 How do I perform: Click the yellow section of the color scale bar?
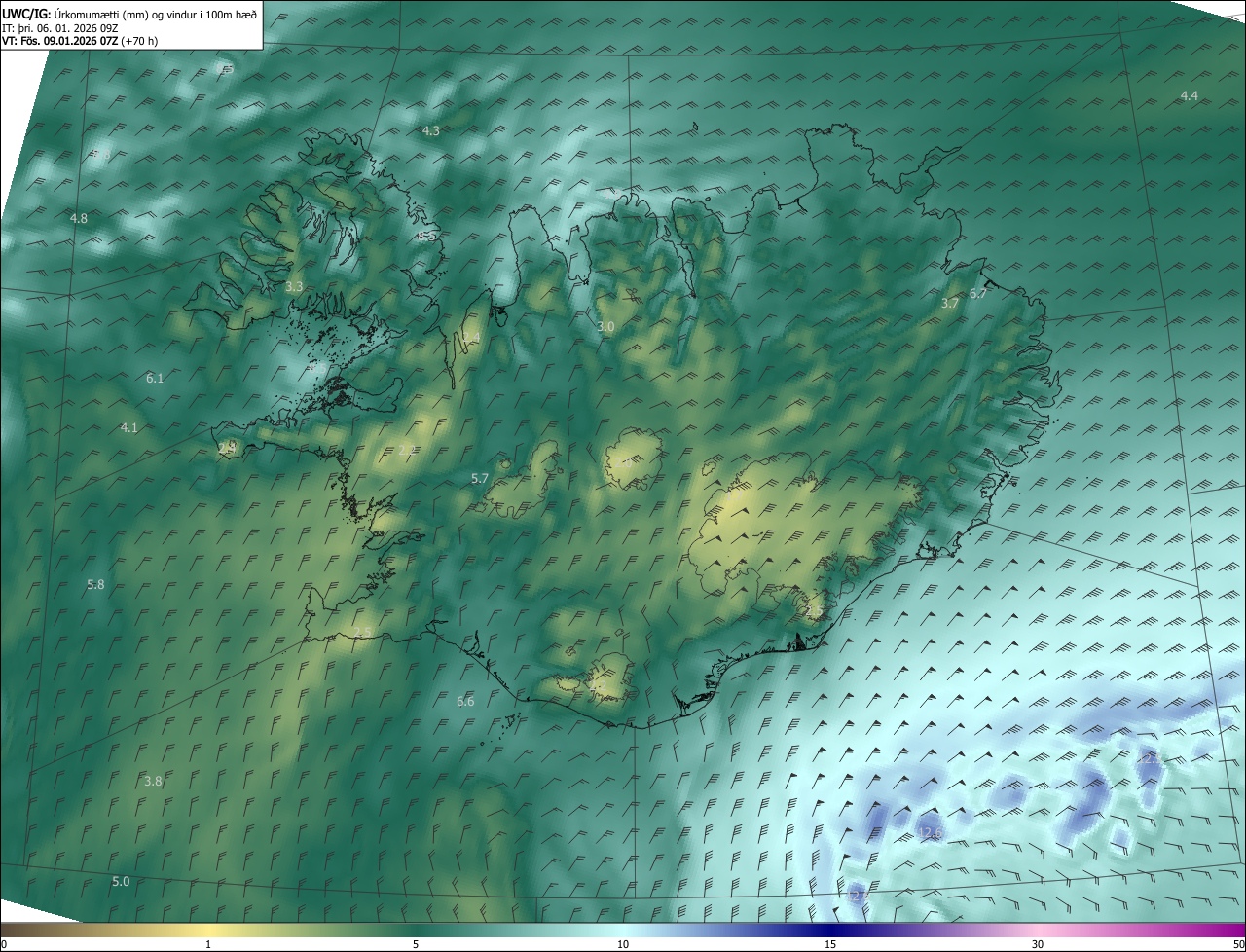209,931
